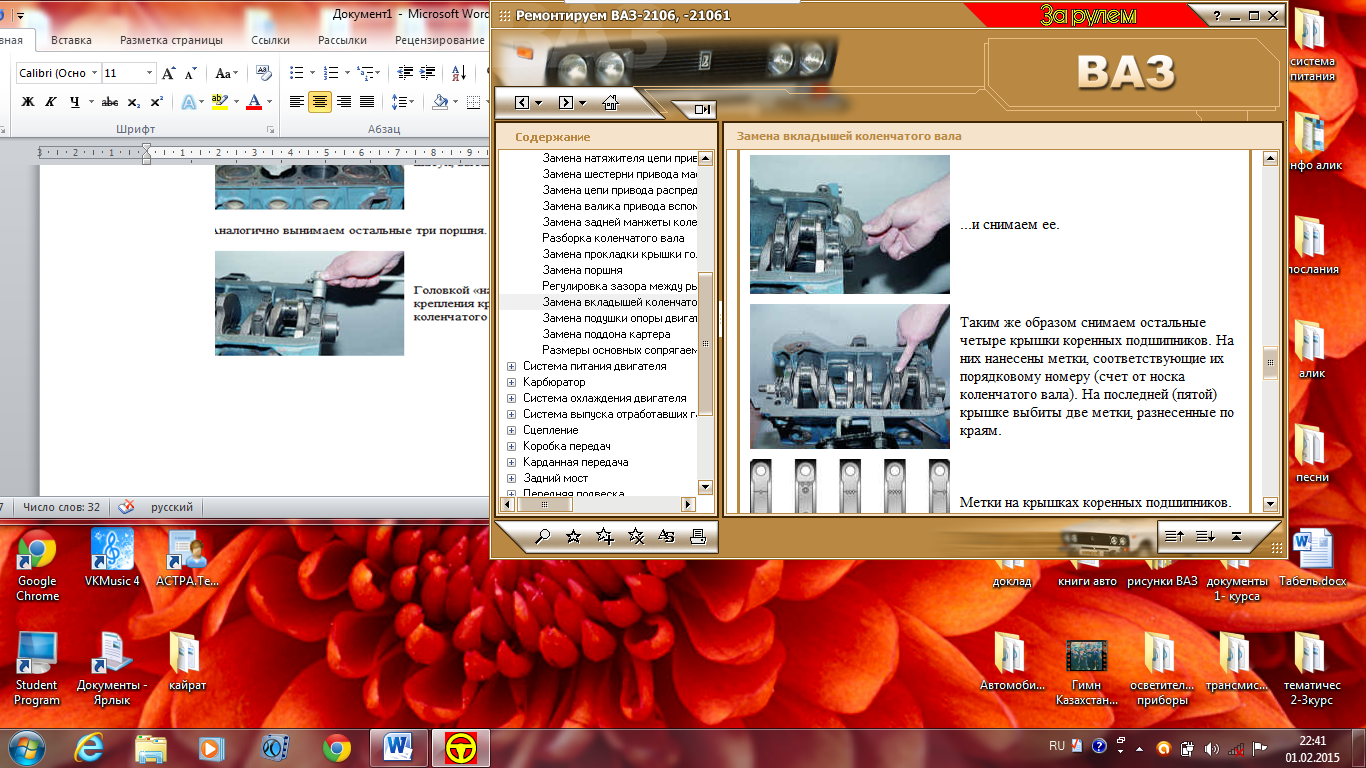The image size is (1366, 768).
Task: Click the font size icon in manual toolbar
Action: tap(666, 537)
